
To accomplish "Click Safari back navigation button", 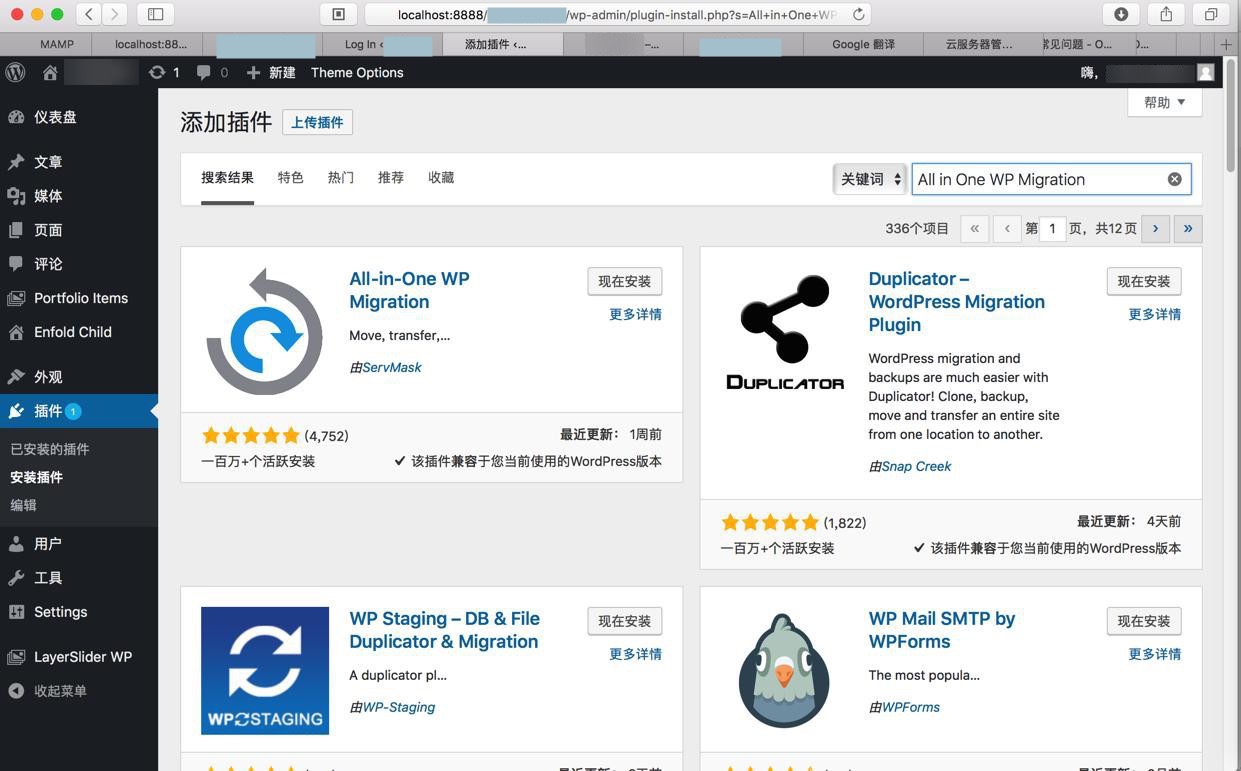I will tap(89, 14).
